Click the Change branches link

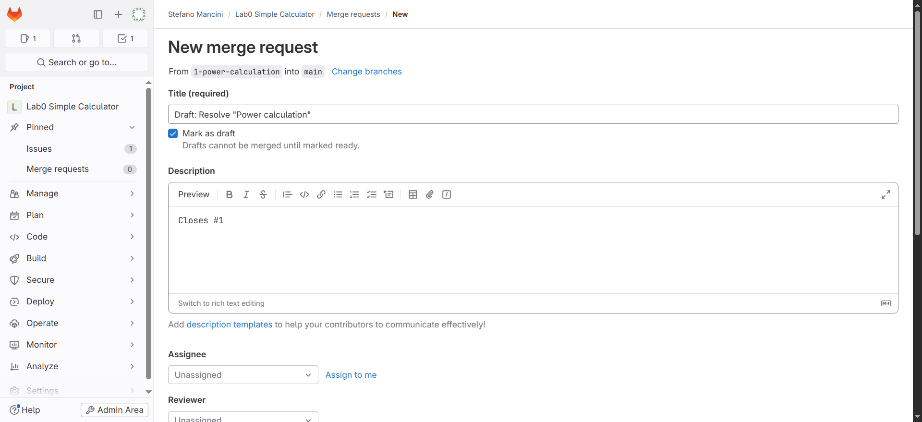(x=366, y=72)
